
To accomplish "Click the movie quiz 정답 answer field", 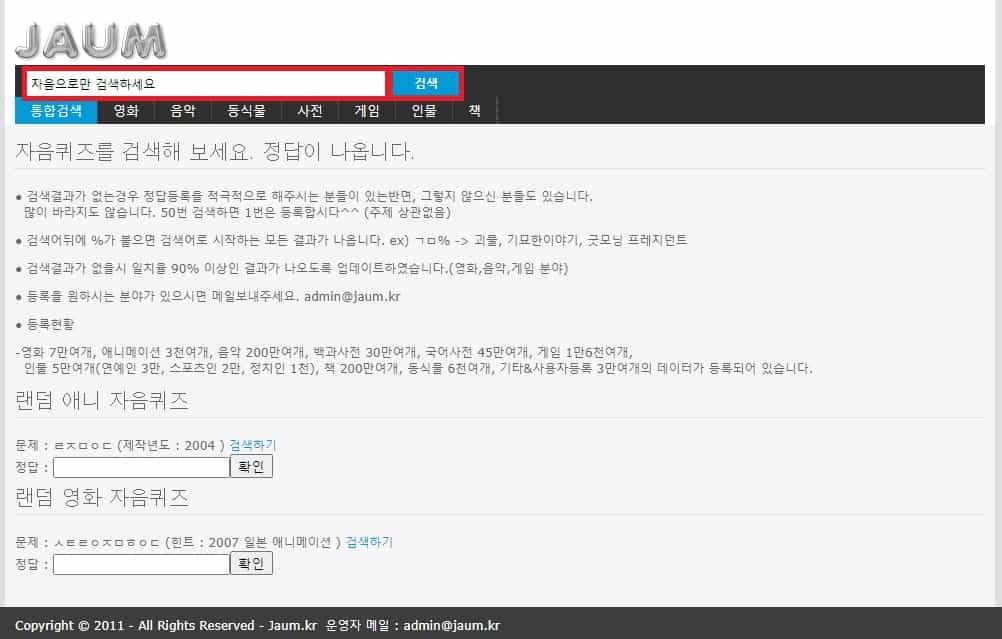I will point(140,563).
